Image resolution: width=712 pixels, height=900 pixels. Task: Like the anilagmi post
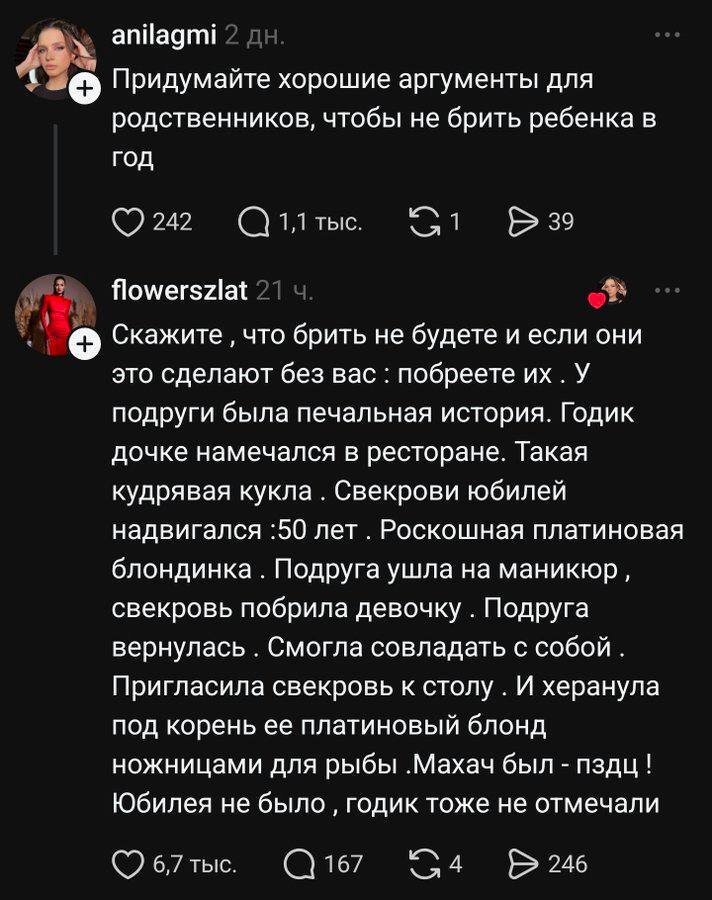click(x=128, y=222)
